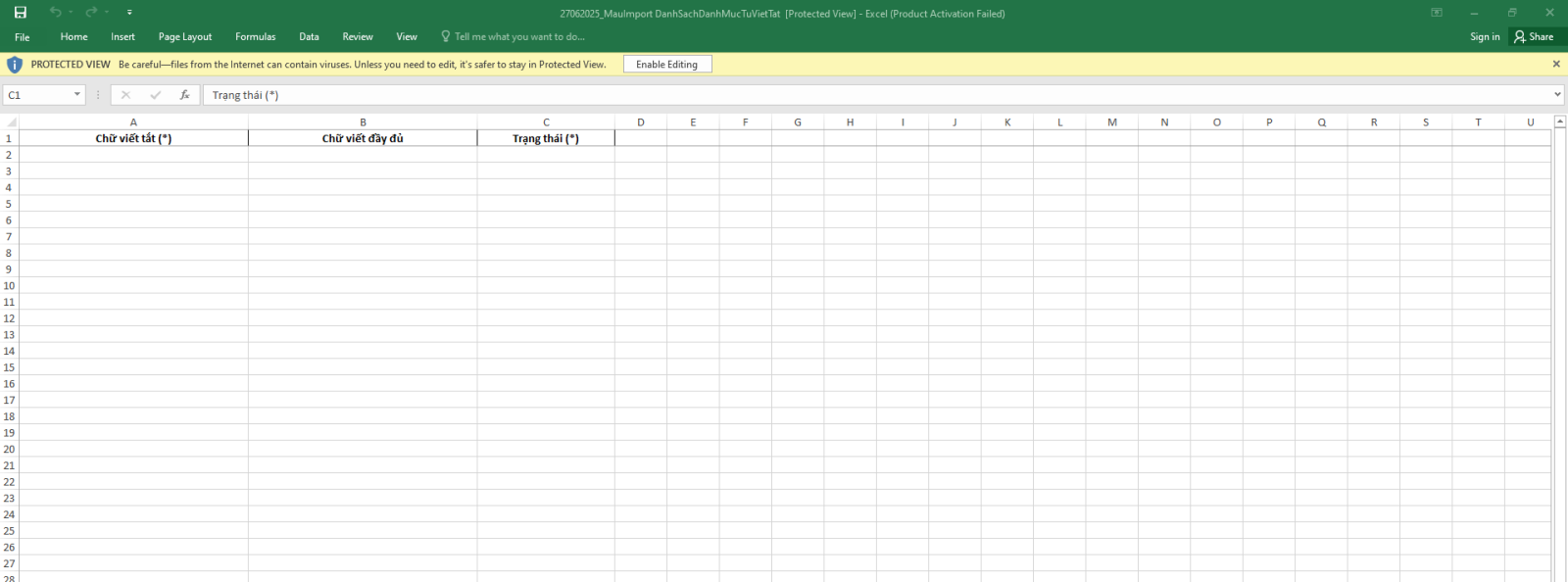Screen dimensions: 1568x582
Task: Click the Ribbon Display Options icon
Action: pos(1437,13)
